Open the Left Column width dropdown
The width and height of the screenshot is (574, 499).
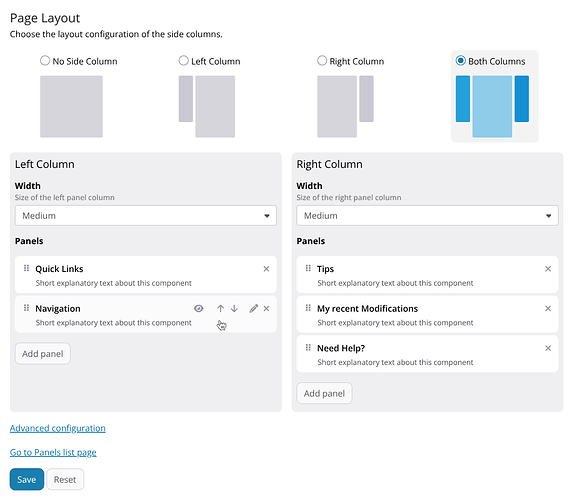click(146, 216)
